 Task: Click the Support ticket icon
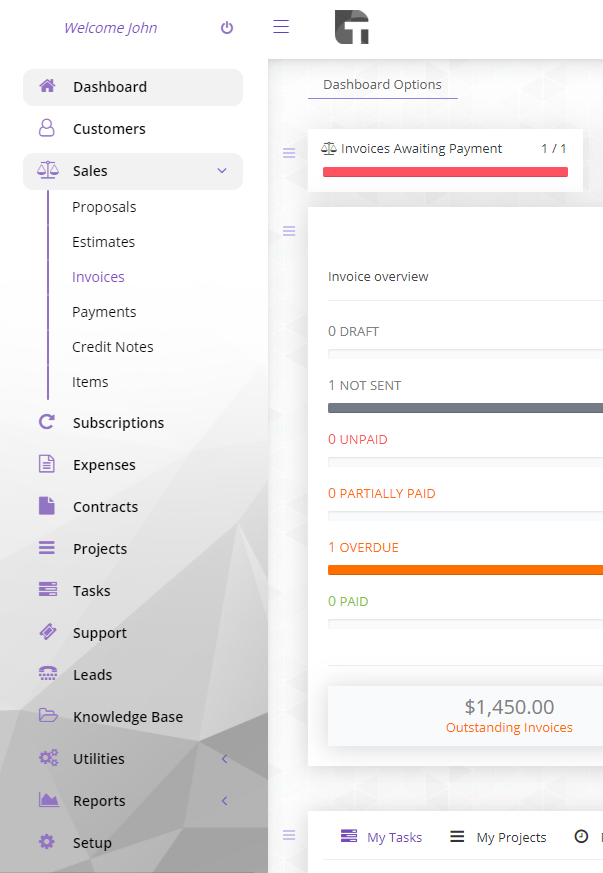point(47,632)
